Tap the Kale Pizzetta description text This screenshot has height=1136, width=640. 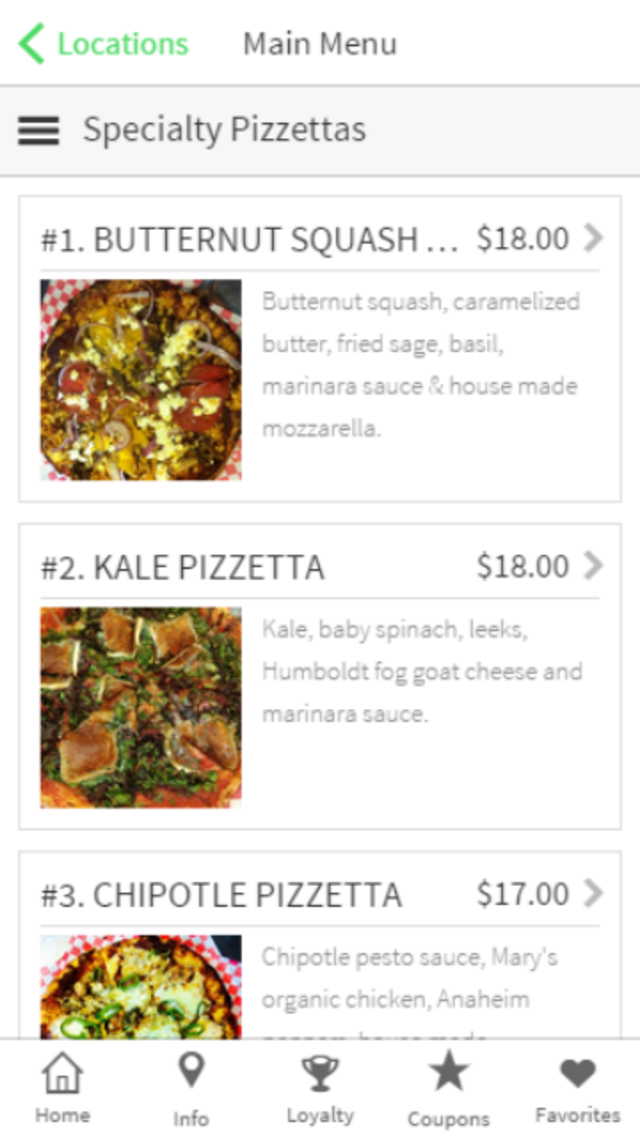point(421,672)
